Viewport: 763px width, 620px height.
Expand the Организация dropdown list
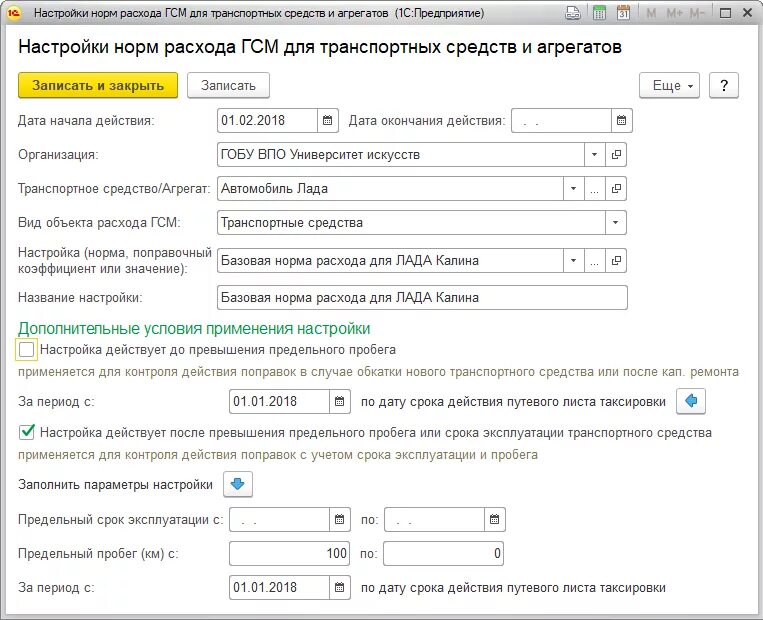(594, 155)
